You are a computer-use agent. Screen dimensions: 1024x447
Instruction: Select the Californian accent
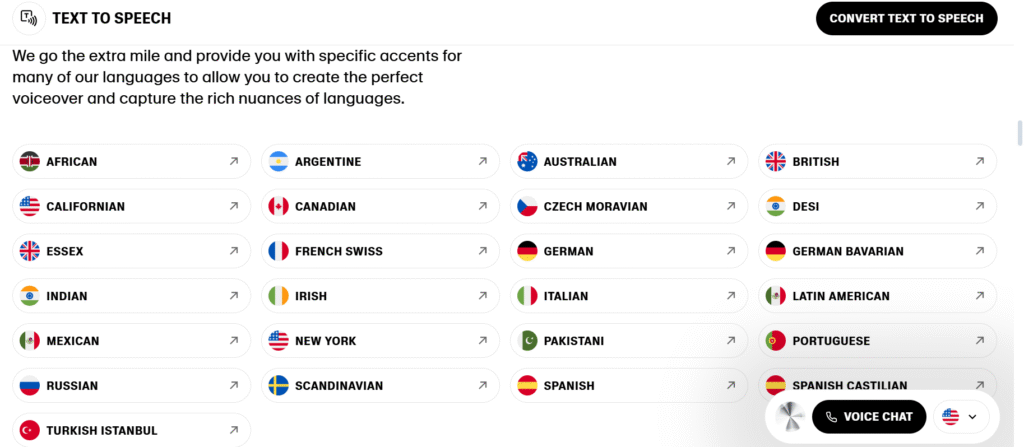pos(131,207)
